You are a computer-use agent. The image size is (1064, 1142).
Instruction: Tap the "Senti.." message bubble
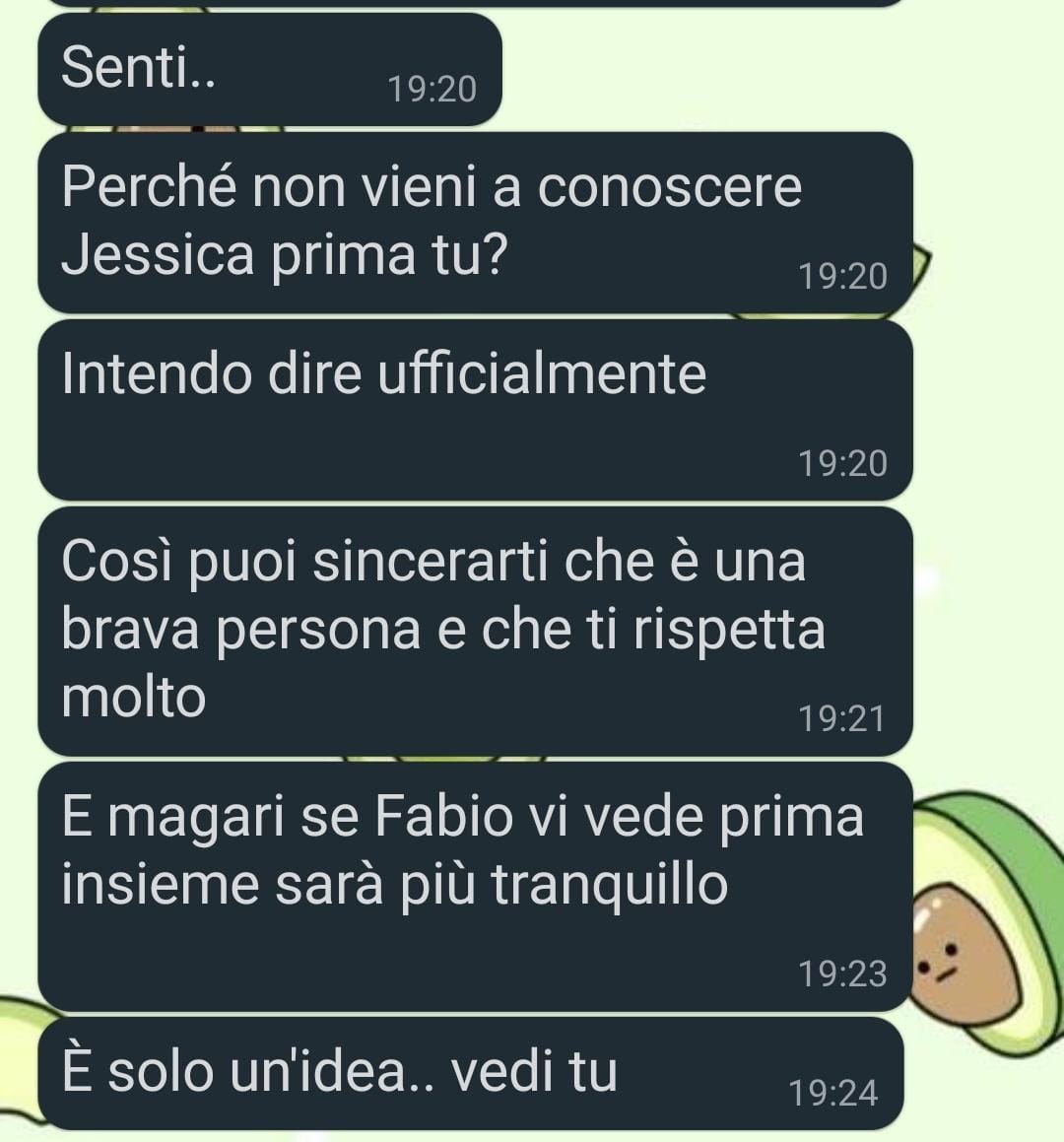pyautogui.click(x=270, y=69)
